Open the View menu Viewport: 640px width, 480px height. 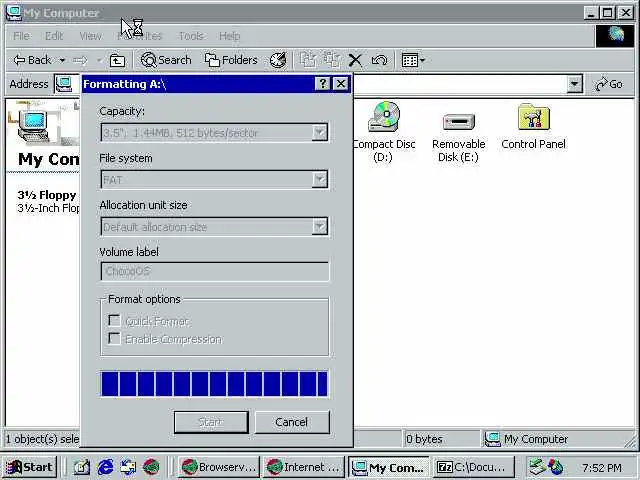90,36
